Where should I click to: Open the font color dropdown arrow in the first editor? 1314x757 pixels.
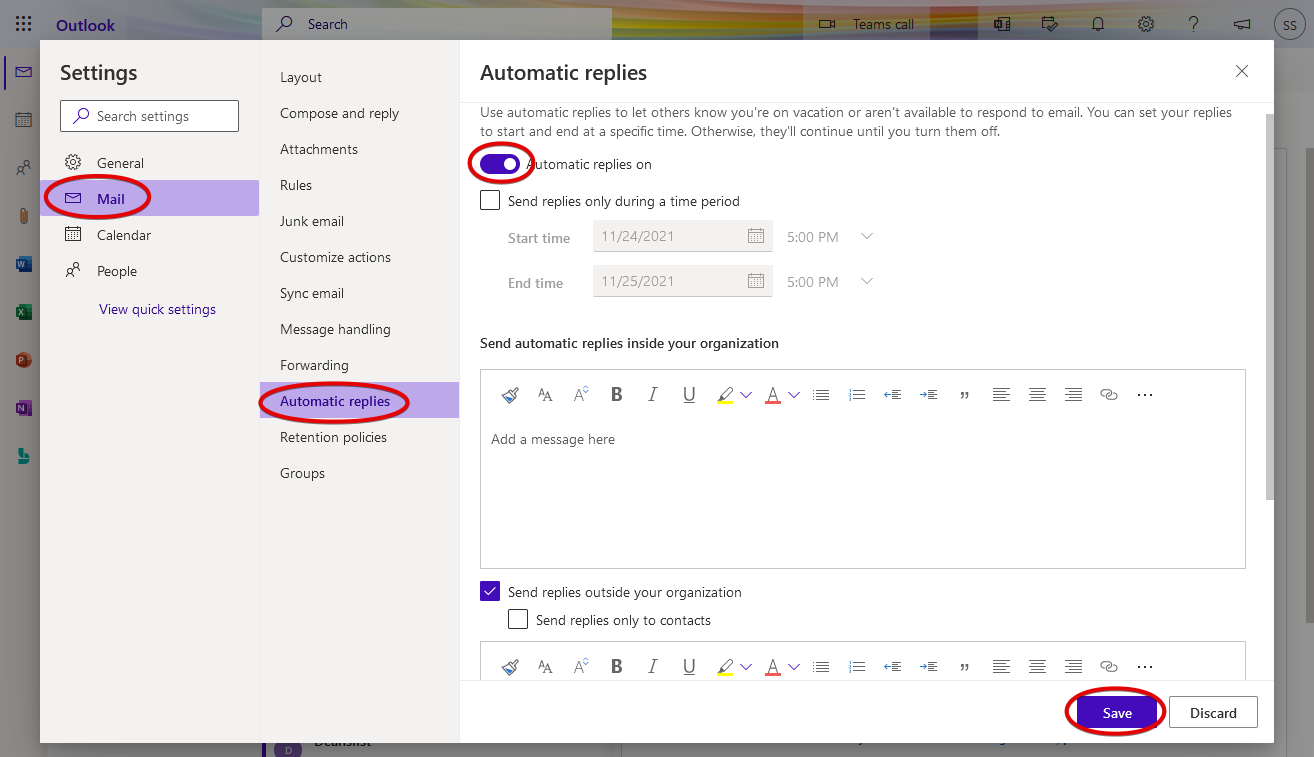794,395
